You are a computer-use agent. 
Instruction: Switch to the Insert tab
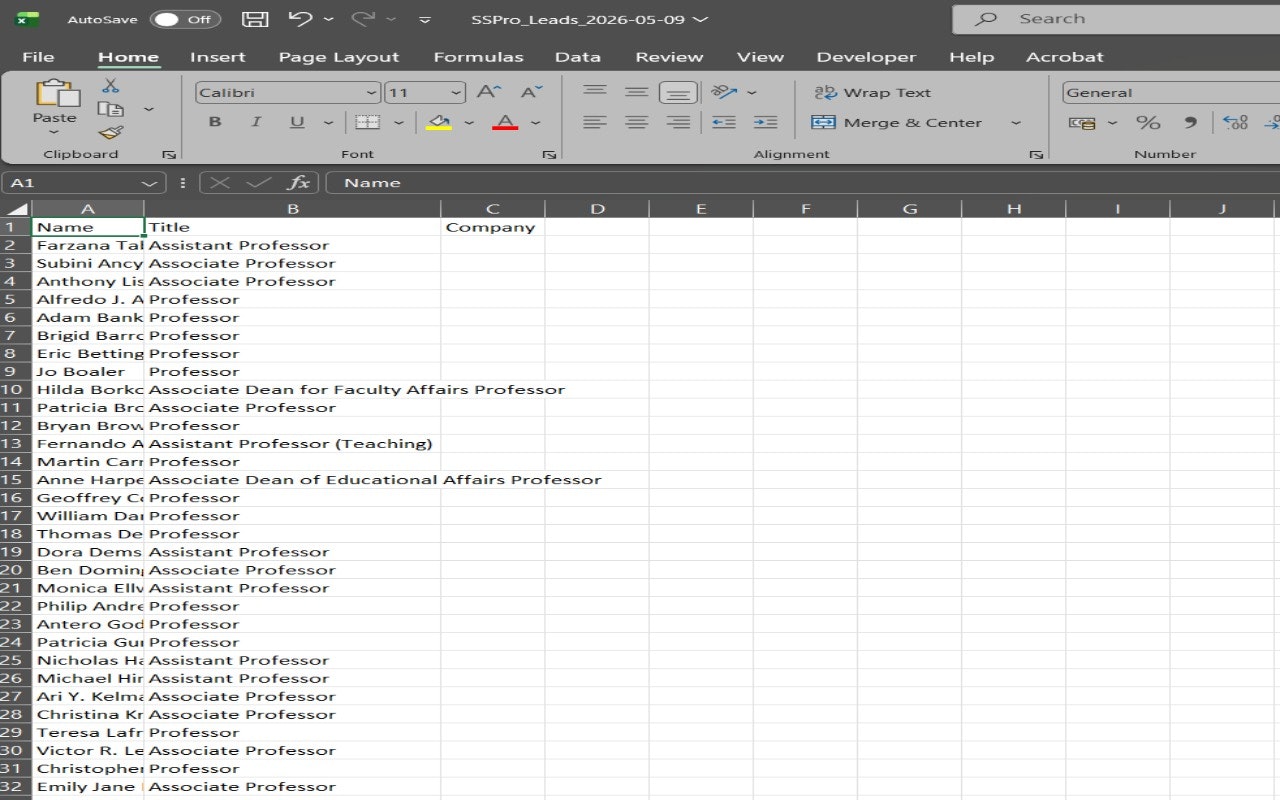click(x=217, y=57)
